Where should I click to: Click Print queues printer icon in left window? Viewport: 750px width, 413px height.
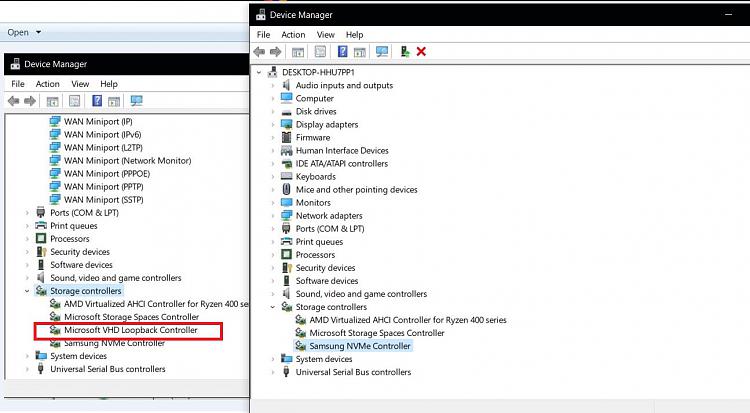point(41,225)
